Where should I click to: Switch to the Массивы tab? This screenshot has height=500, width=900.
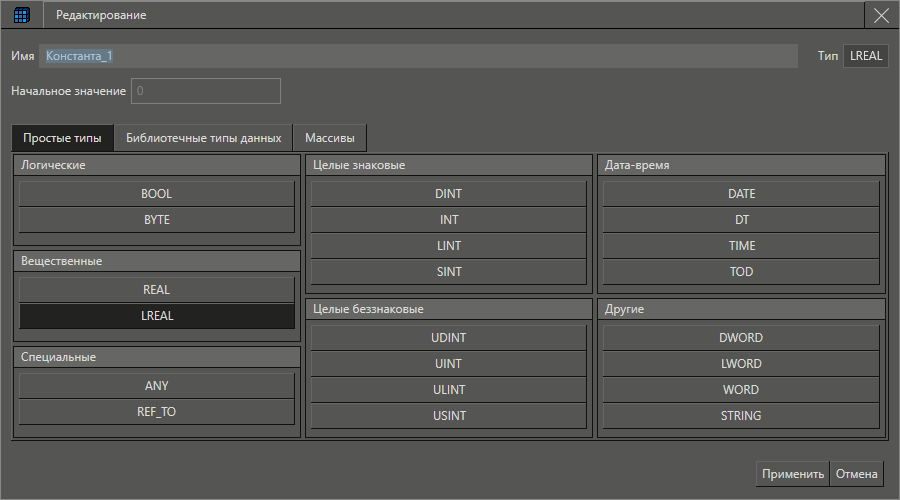[x=329, y=138]
